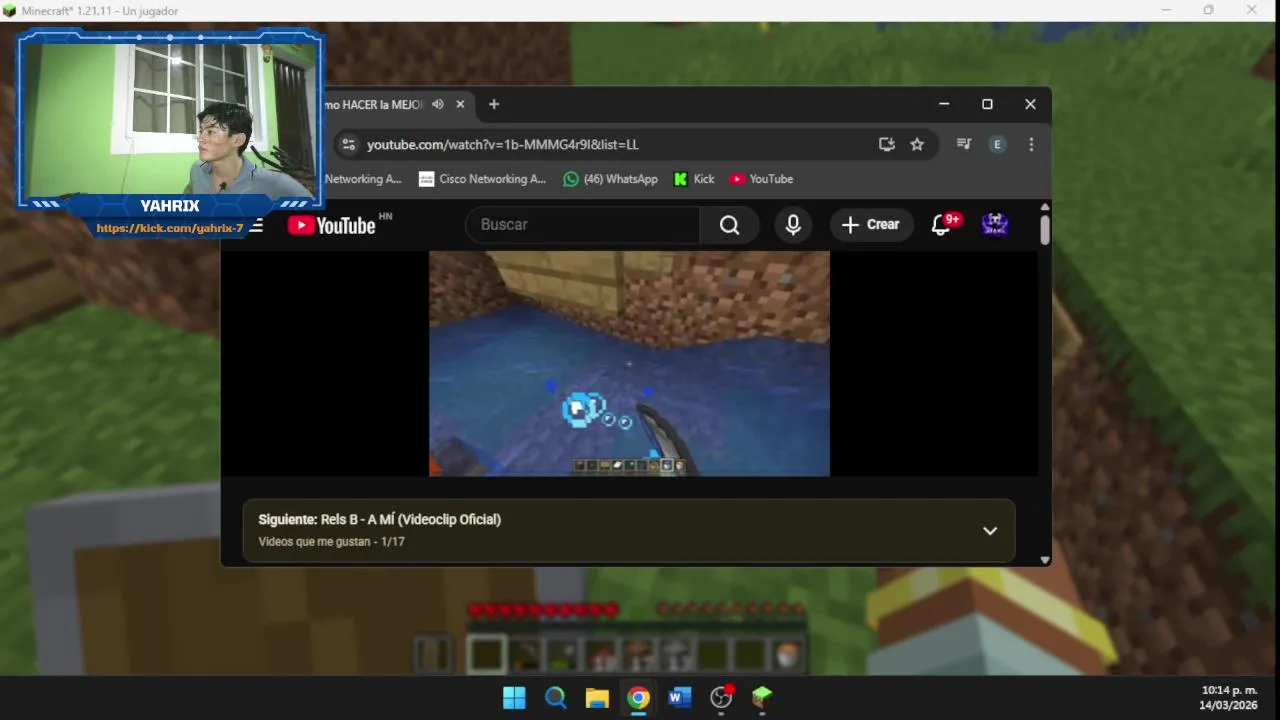The height and width of the screenshot is (720, 1280).
Task: Switch to Google Chrome in the taskbar
Action: tap(639, 698)
